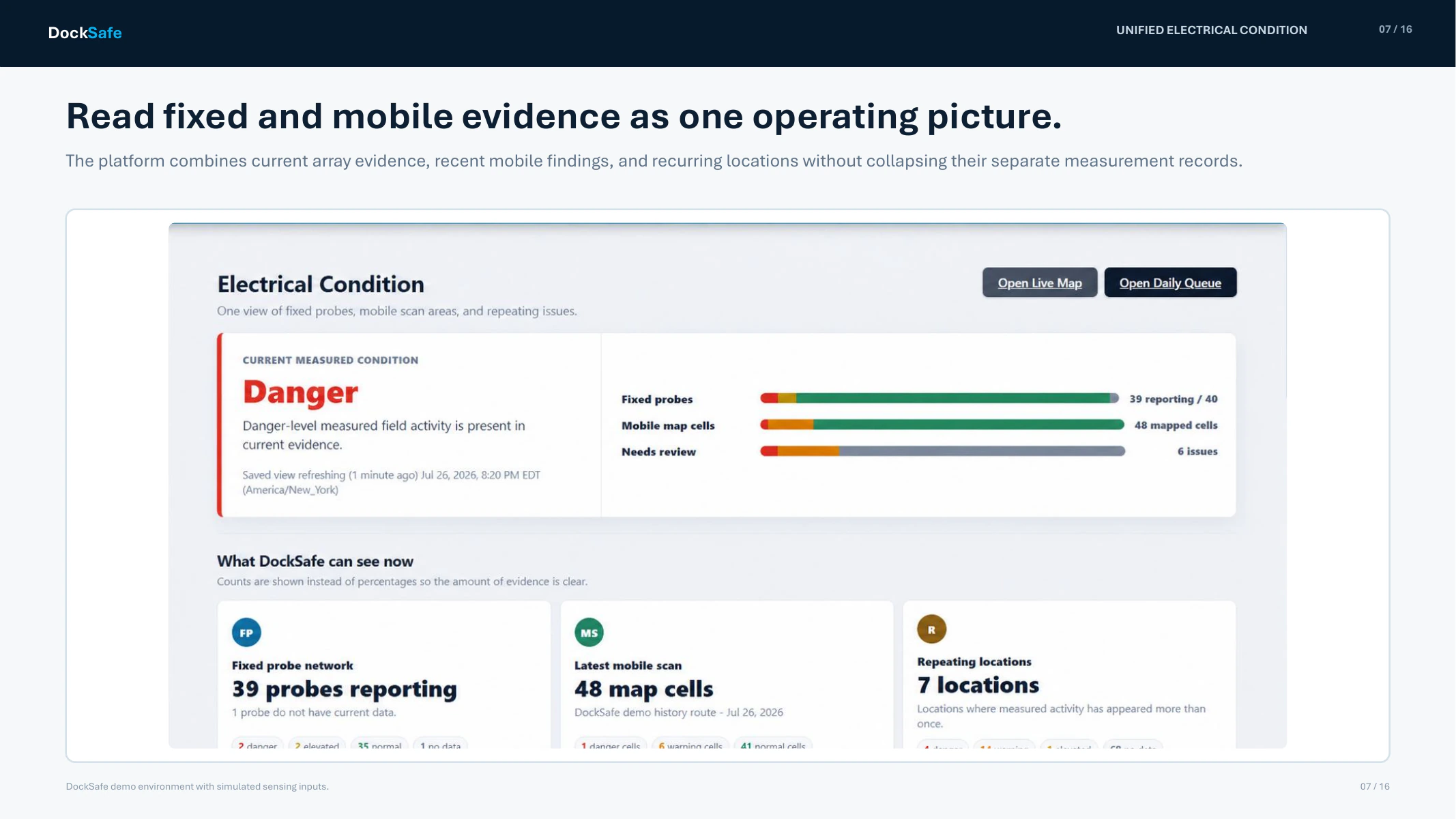Open the Live Map
Image resolution: width=1456 pixels, height=819 pixels.
(x=1039, y=283)
